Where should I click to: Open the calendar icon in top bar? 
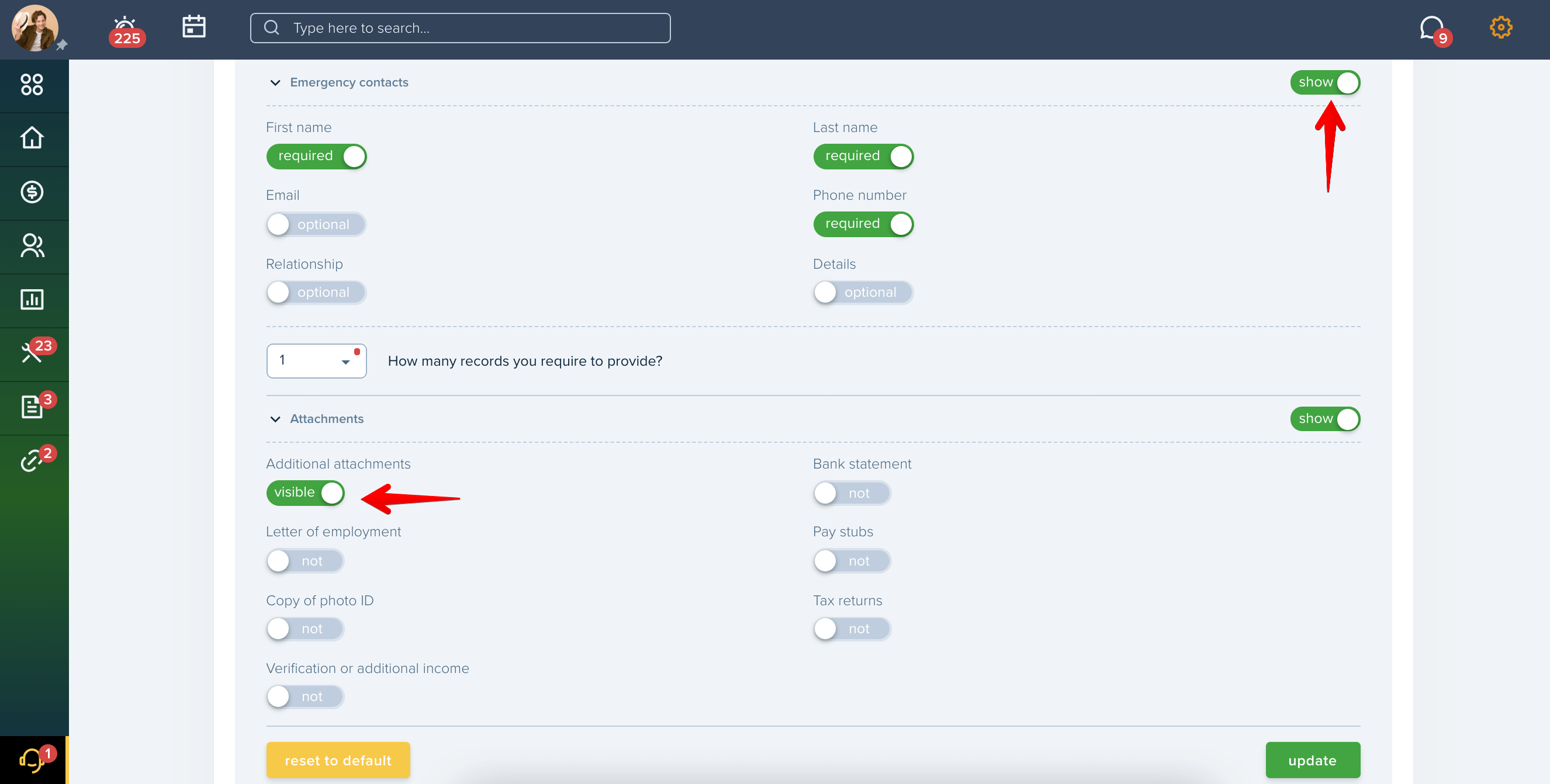194,26
